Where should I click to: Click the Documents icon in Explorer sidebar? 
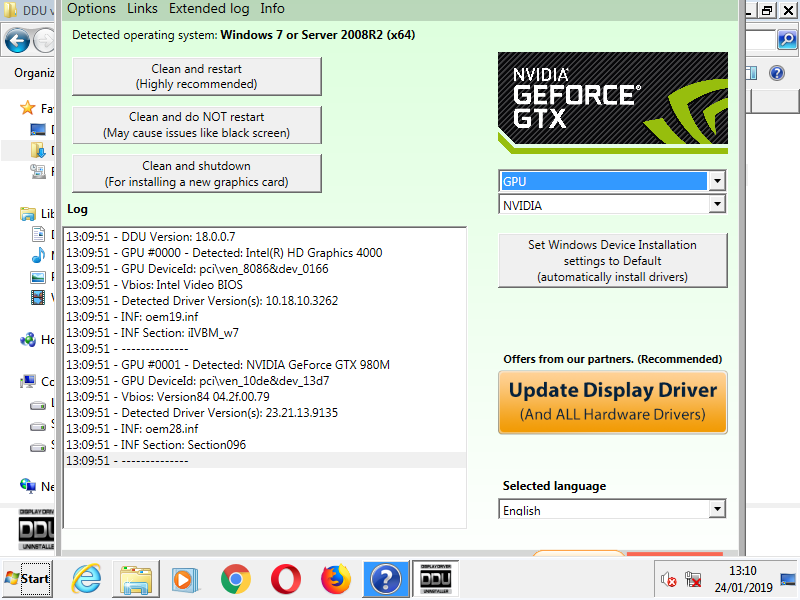click(x=38, y=234)
